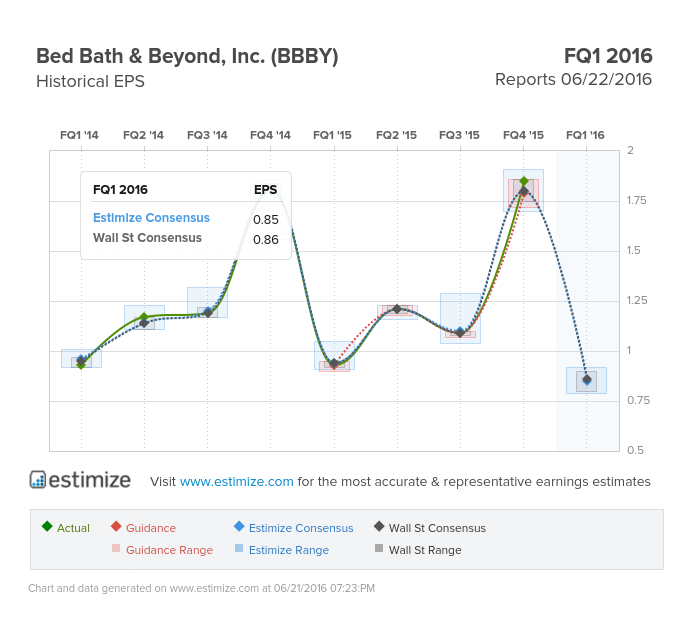
Task: Toggle the Estimize Range legend swatch
Action: click(239, 548)
